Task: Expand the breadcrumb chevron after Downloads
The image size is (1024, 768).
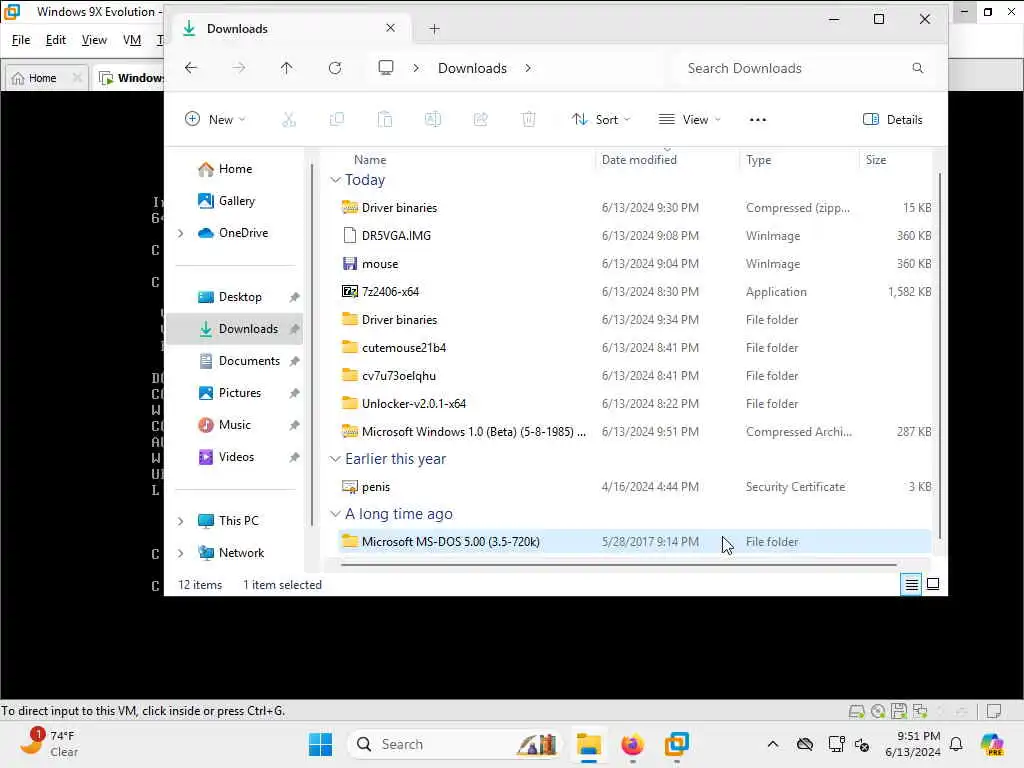Action: point(528,68)
